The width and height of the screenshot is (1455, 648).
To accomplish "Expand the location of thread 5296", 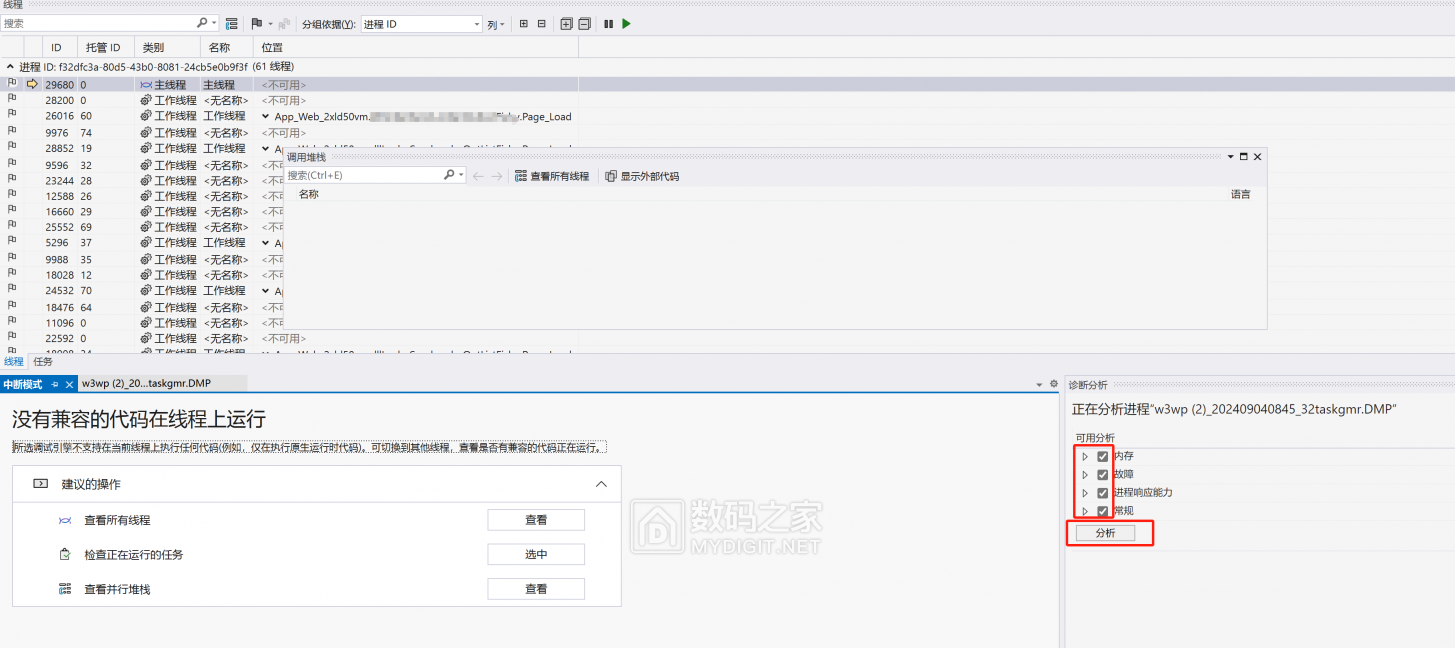I will pos(266,243).
